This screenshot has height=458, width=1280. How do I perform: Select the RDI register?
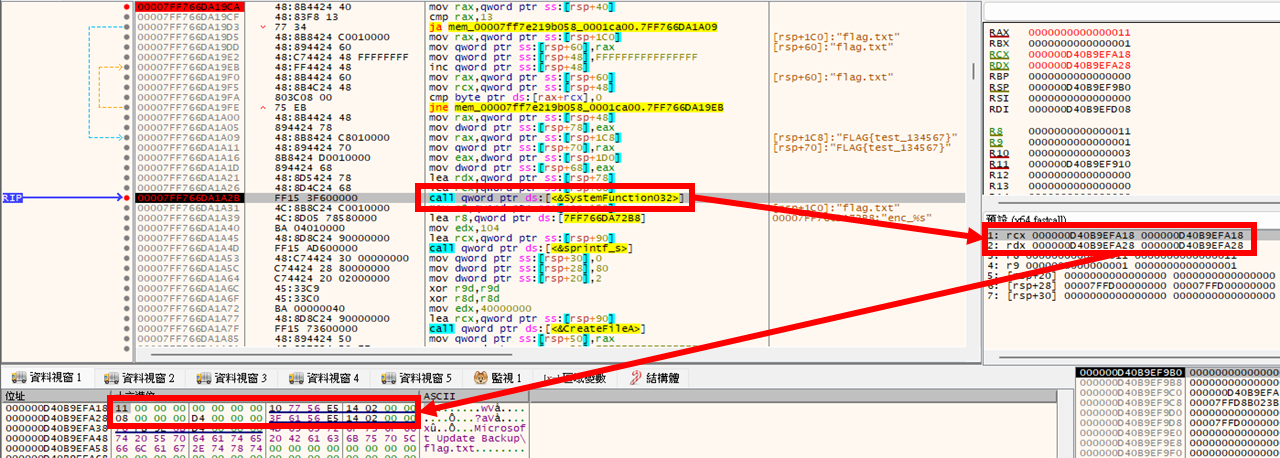[998, 109]
